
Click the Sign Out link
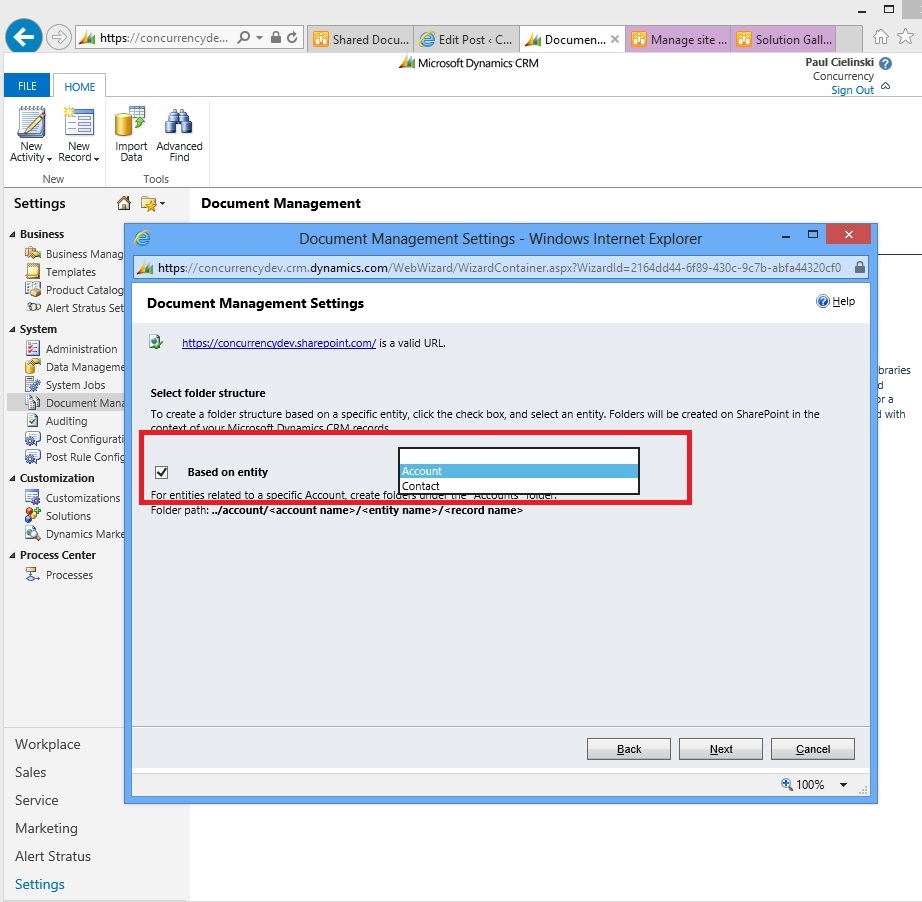pyautogui.click(x=852, y=90)
